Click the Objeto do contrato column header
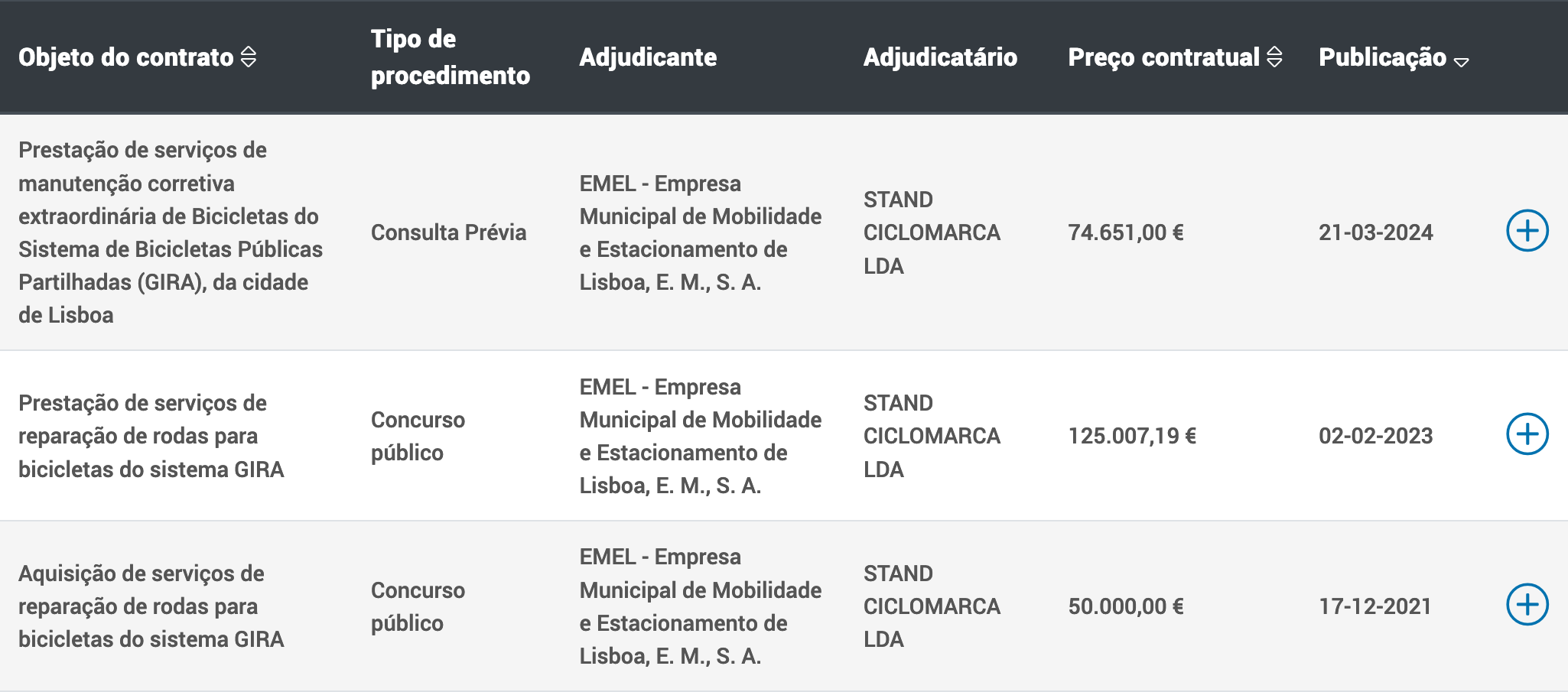This screenshot has width=1568, height=692. [x=126, y=57]
